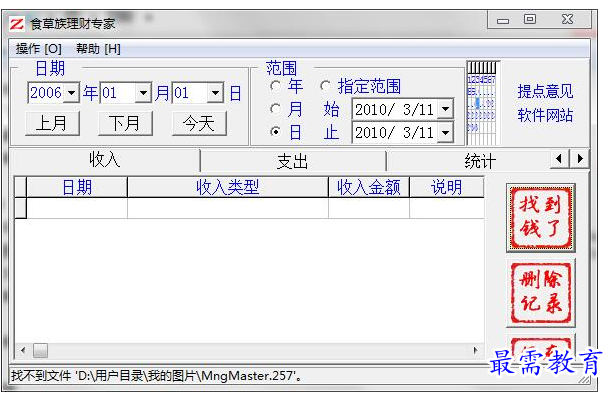Switch to the 收入 tab
Screen dimensions: 611x394
tap(104, 160)
